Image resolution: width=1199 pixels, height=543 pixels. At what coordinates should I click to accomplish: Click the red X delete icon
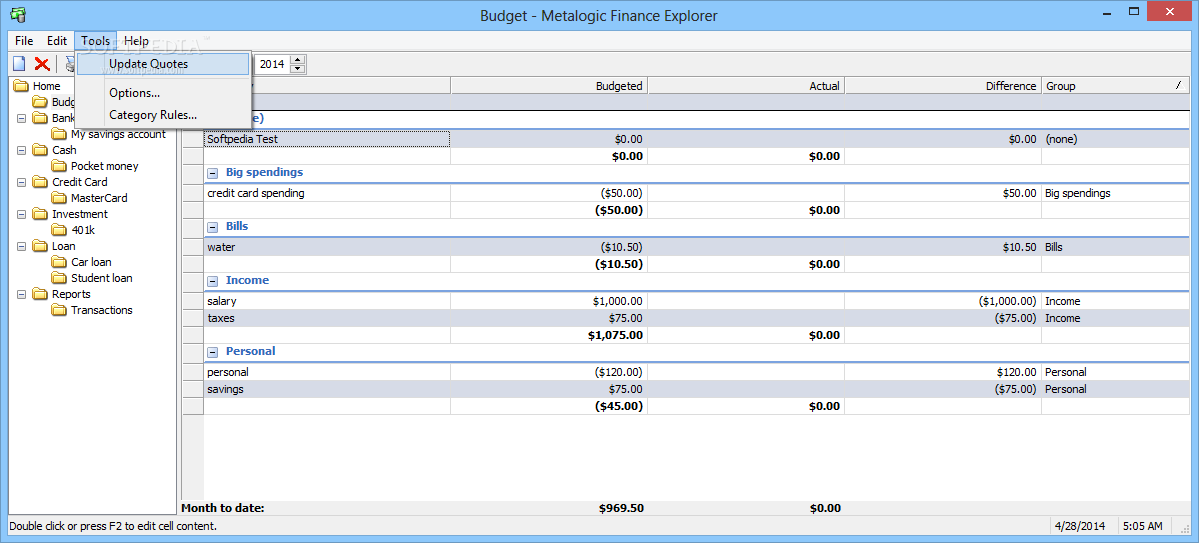point(42,64)
